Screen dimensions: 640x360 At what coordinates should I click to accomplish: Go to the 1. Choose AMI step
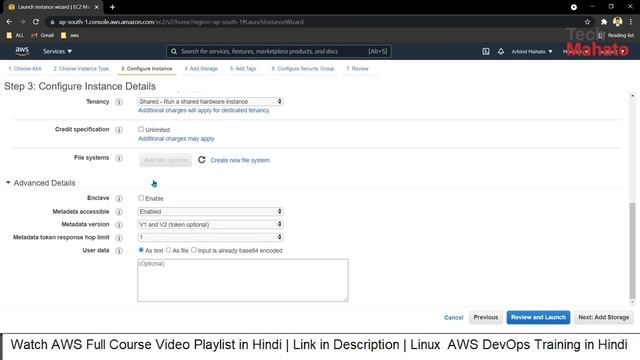pyautogui.click(x=25, y=69)
